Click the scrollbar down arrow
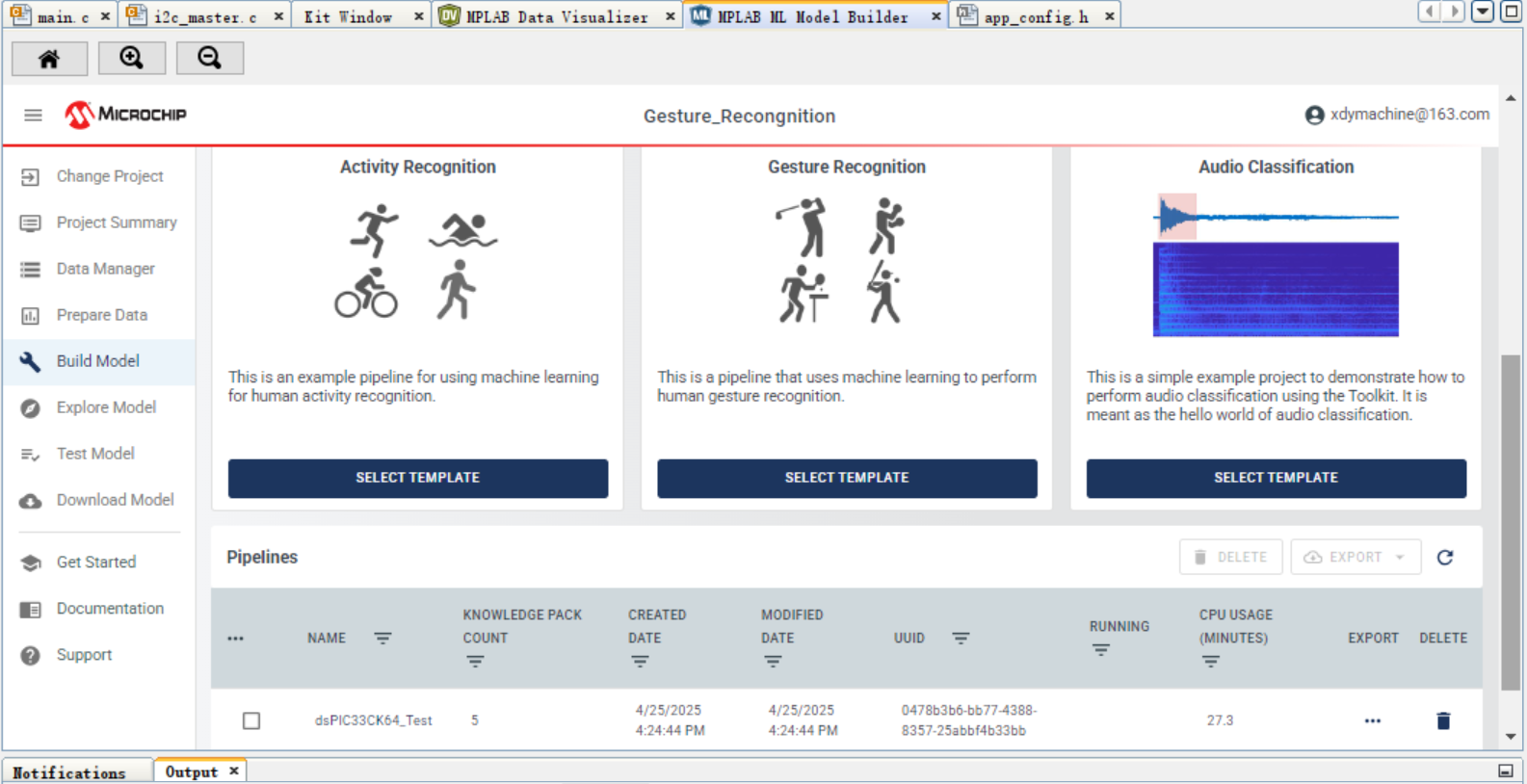The height and width of the screenshot is (784, 1527). (x=1511, y=737)
